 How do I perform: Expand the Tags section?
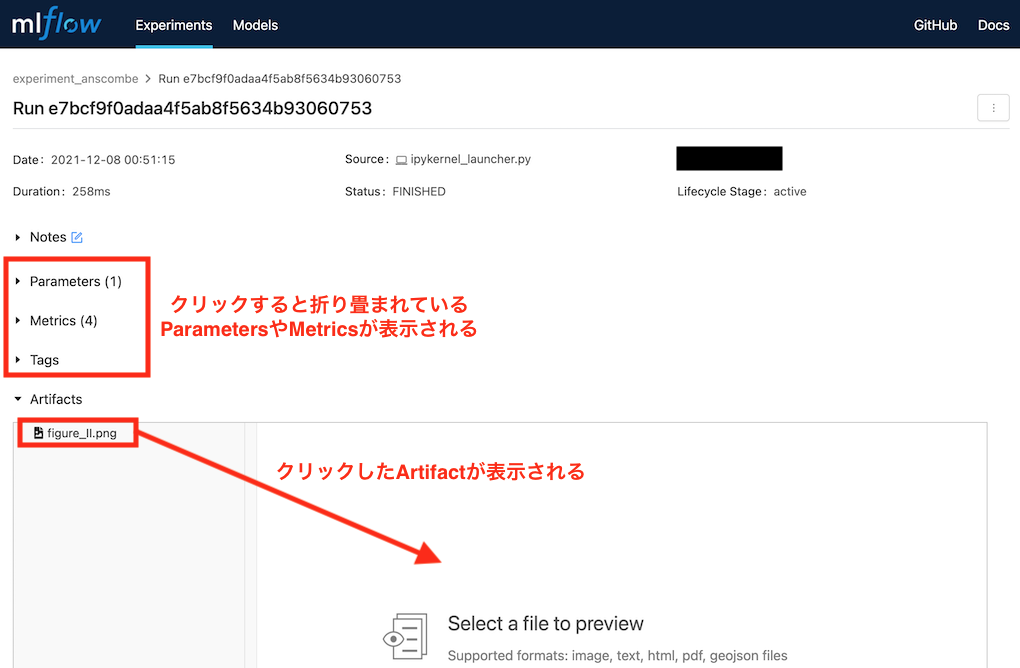pos(43,359)
